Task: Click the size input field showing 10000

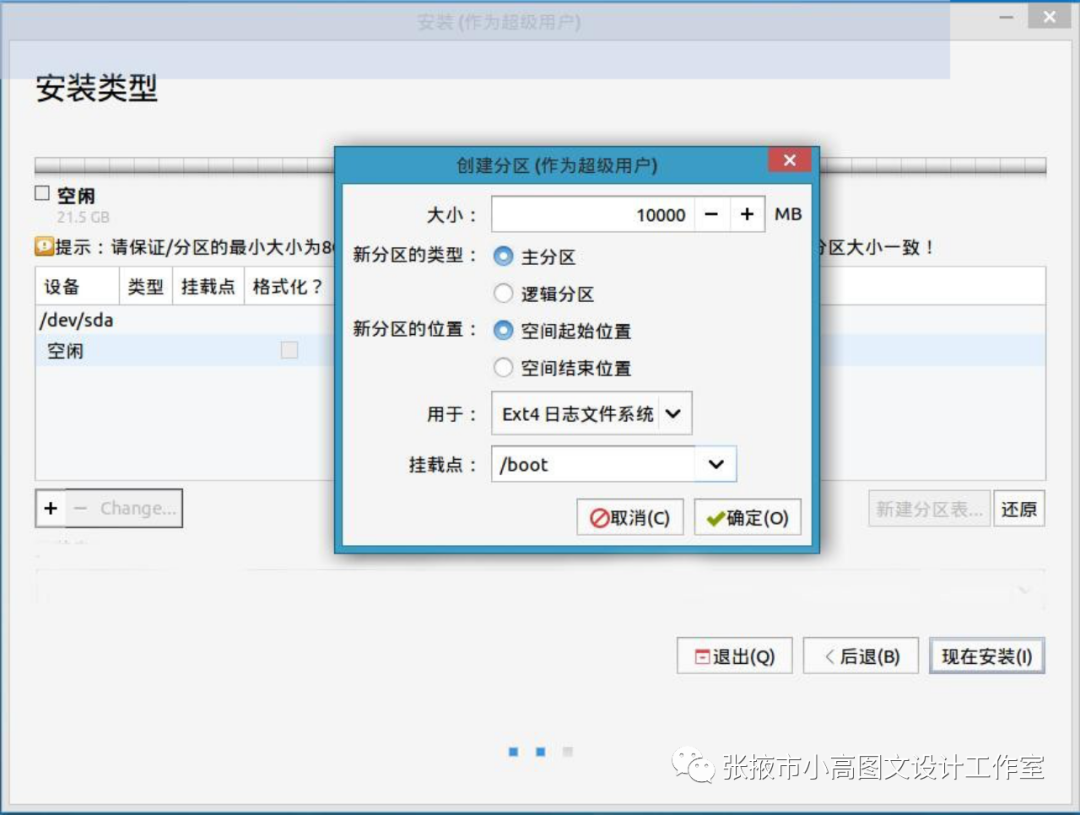Action: (593, 214)
